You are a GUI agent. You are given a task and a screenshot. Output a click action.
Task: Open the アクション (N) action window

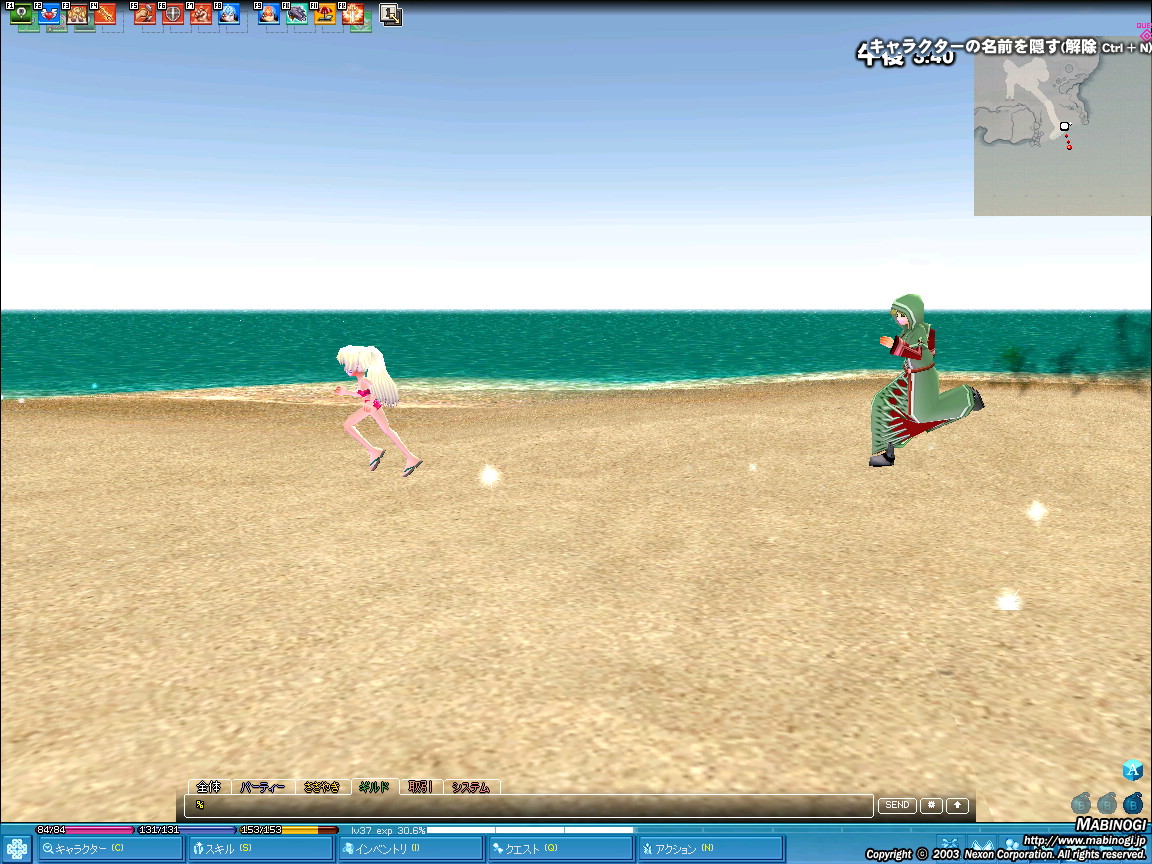pos(710,849)
